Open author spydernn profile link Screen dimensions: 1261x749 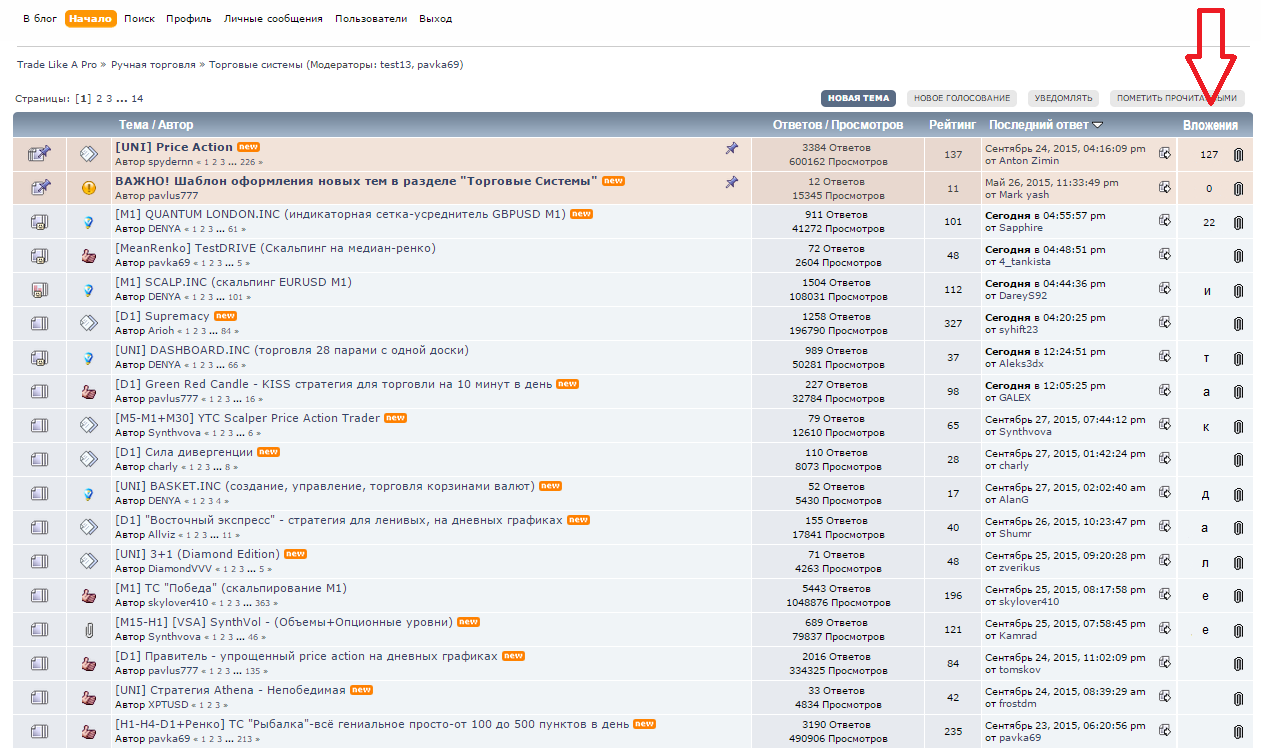point(170,161)
